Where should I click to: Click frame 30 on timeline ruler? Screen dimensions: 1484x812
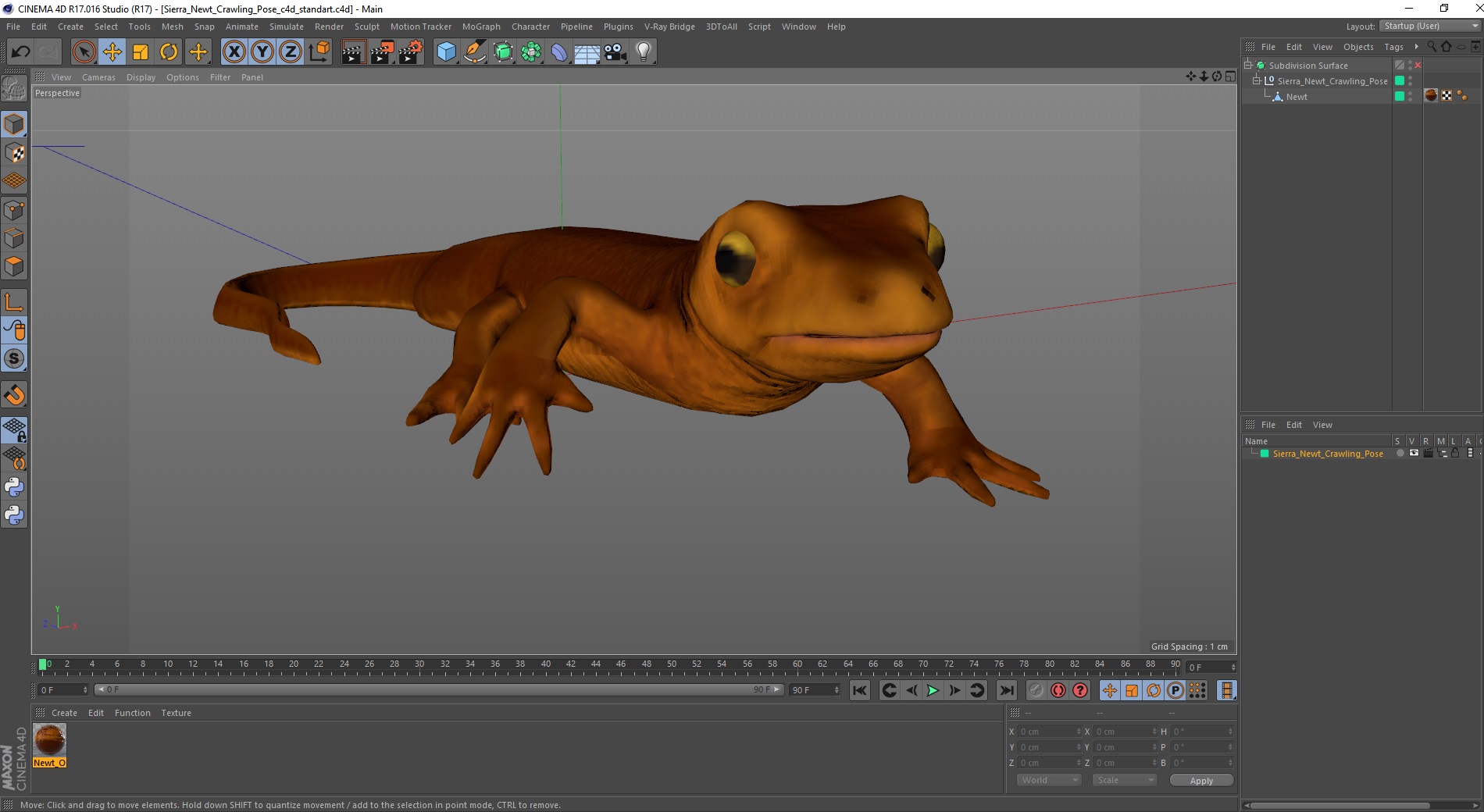[x=419, y=666]
